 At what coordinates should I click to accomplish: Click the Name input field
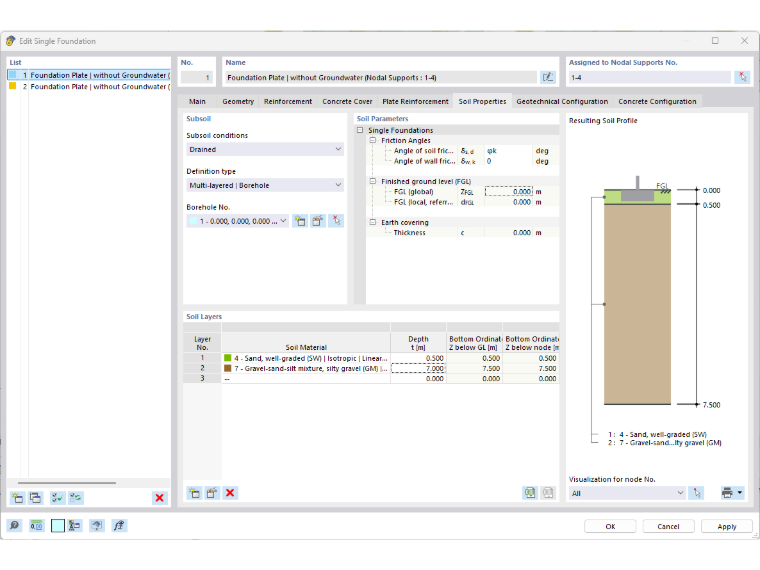(x=381, y=78)
